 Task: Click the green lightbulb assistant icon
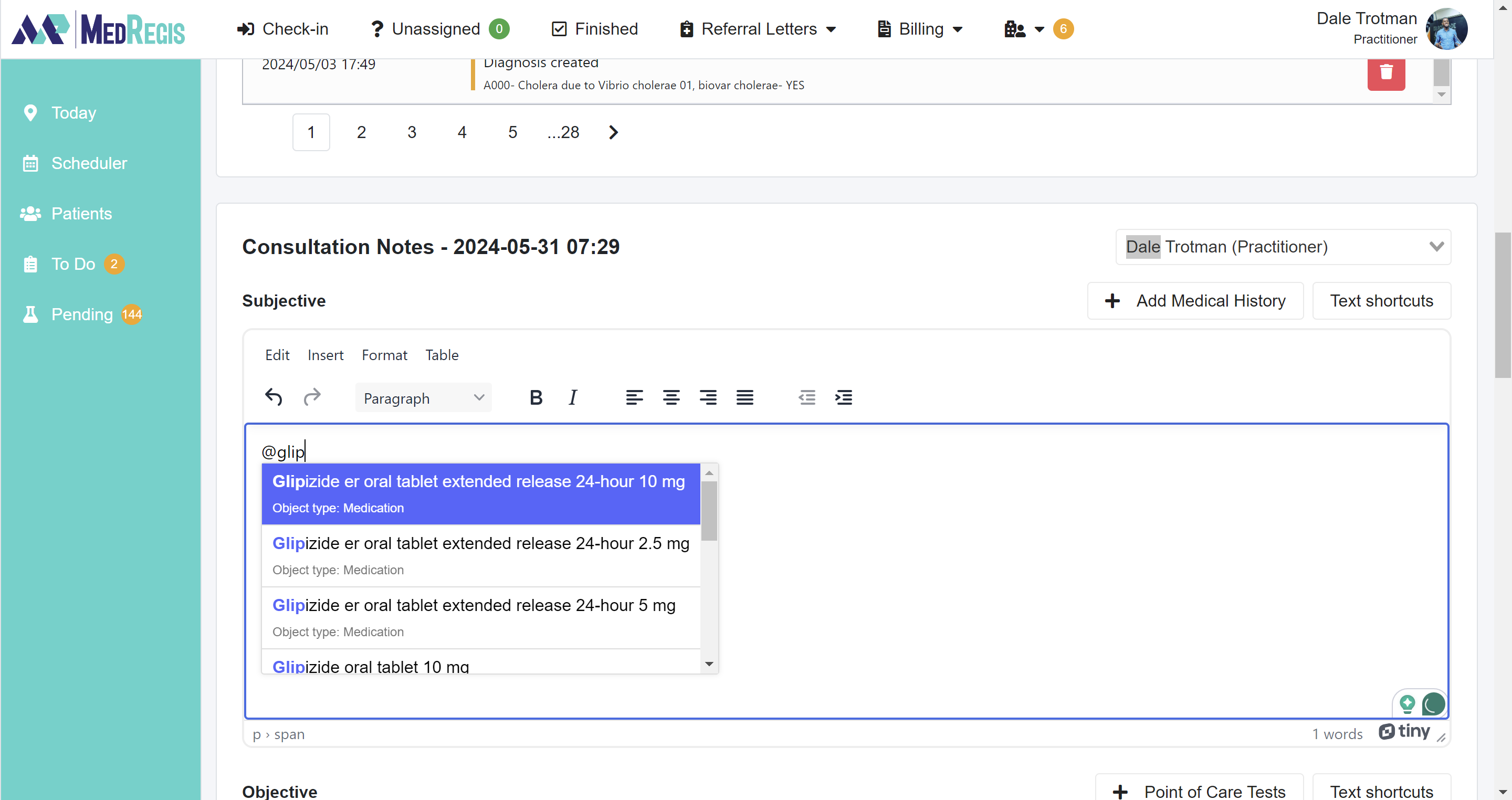click(1407, 703)
